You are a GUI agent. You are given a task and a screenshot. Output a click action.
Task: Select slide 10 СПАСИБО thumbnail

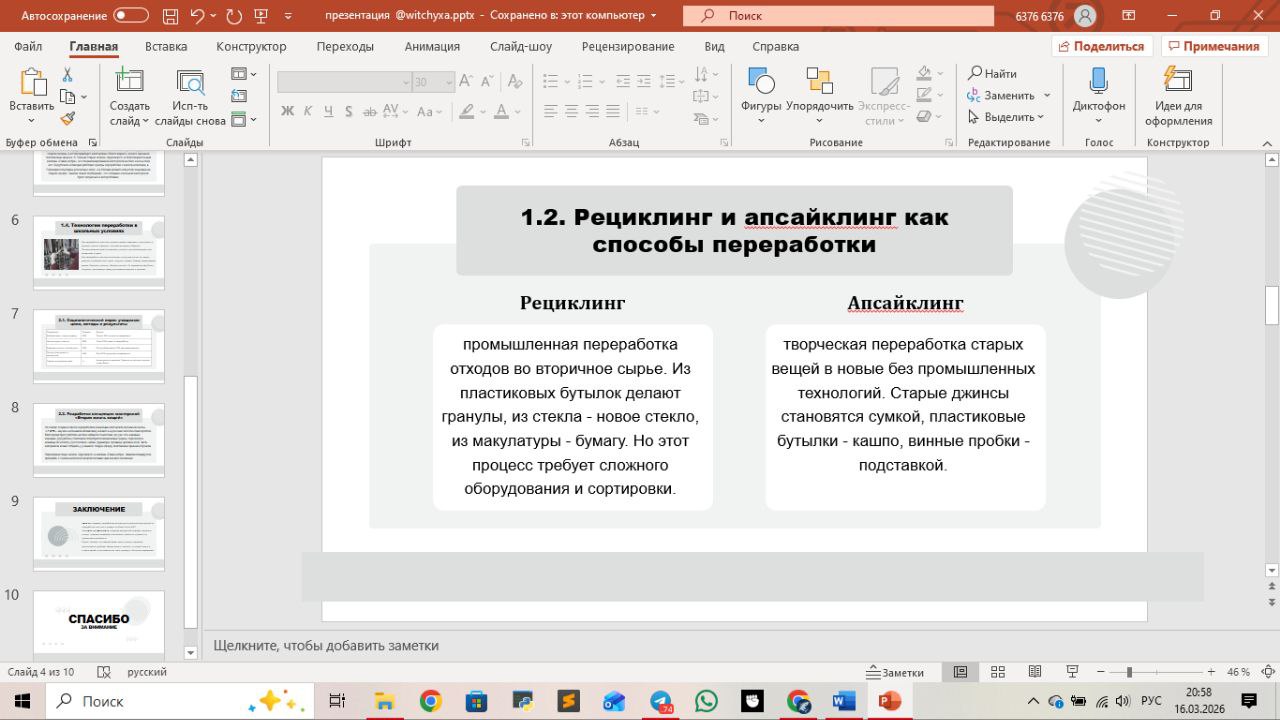pos(99,627)
